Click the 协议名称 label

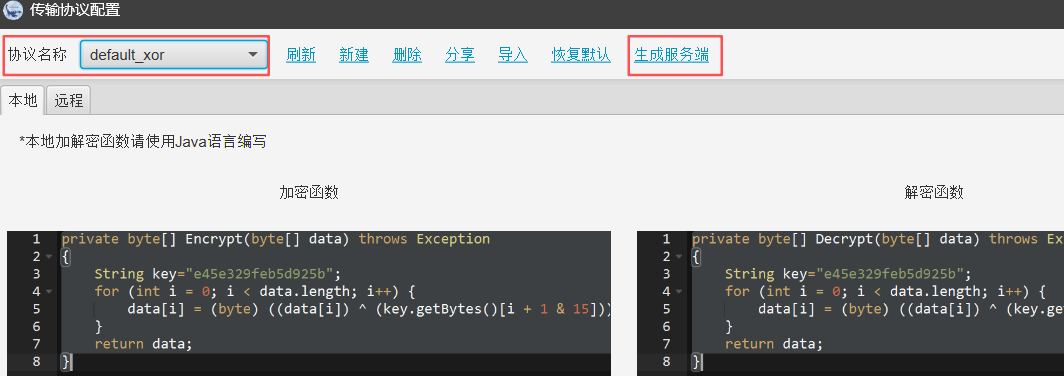(x=37, y=55)
